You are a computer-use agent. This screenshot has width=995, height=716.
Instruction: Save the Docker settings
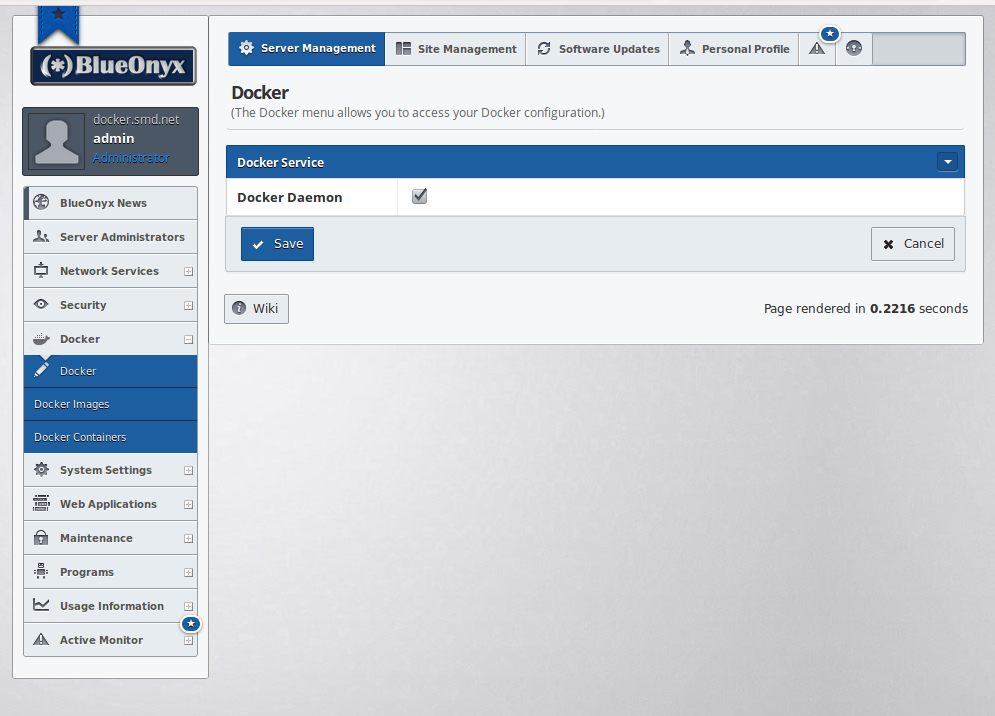277,244
